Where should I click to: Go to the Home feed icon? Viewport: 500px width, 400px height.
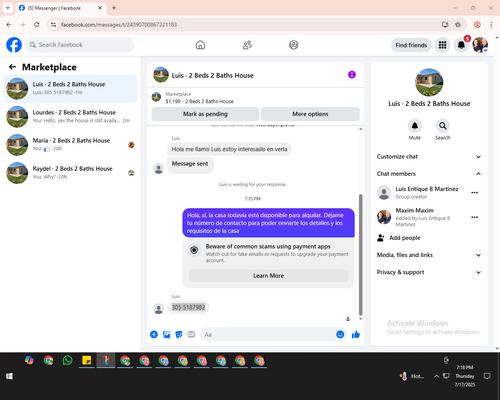(200, 45)
